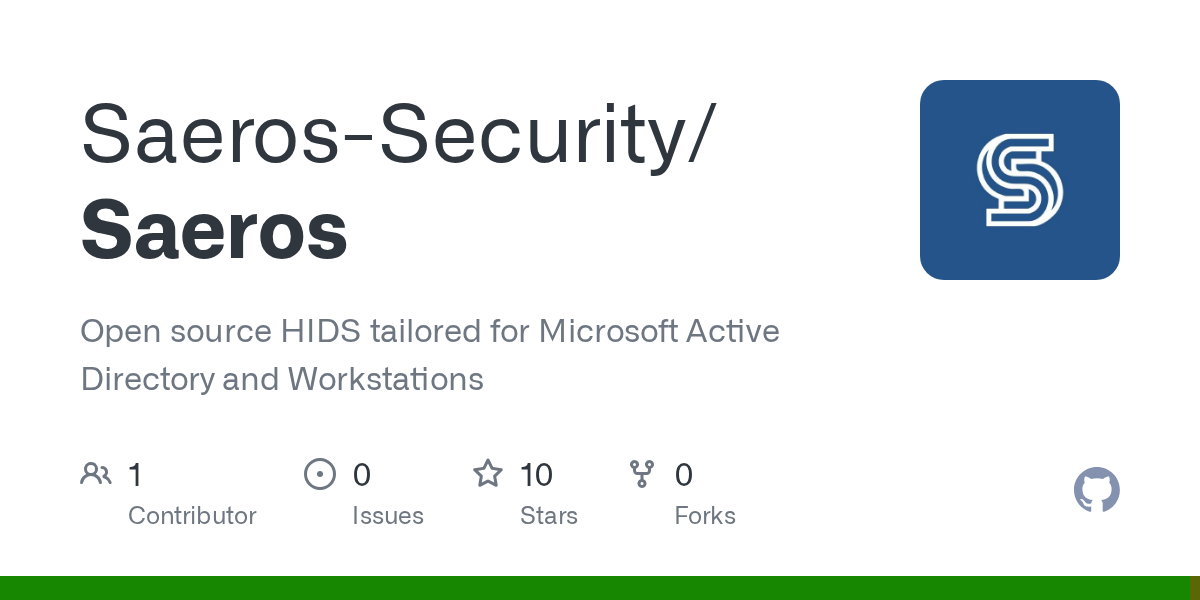The height and width of the screenshot is (600, 1200).
Task: Select the Forks label
Action: (705, 516)
